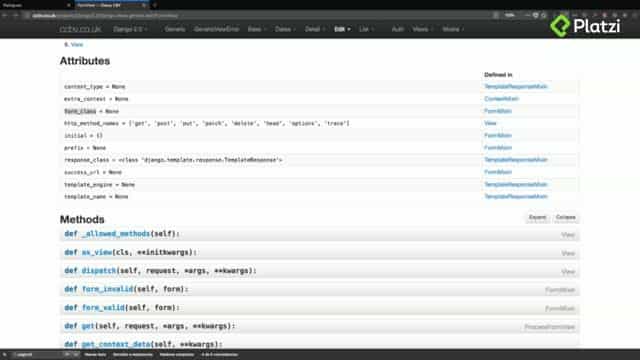640x360 pixels.
Task: Click the browser back arrow
Action: (x=5, y=16)
